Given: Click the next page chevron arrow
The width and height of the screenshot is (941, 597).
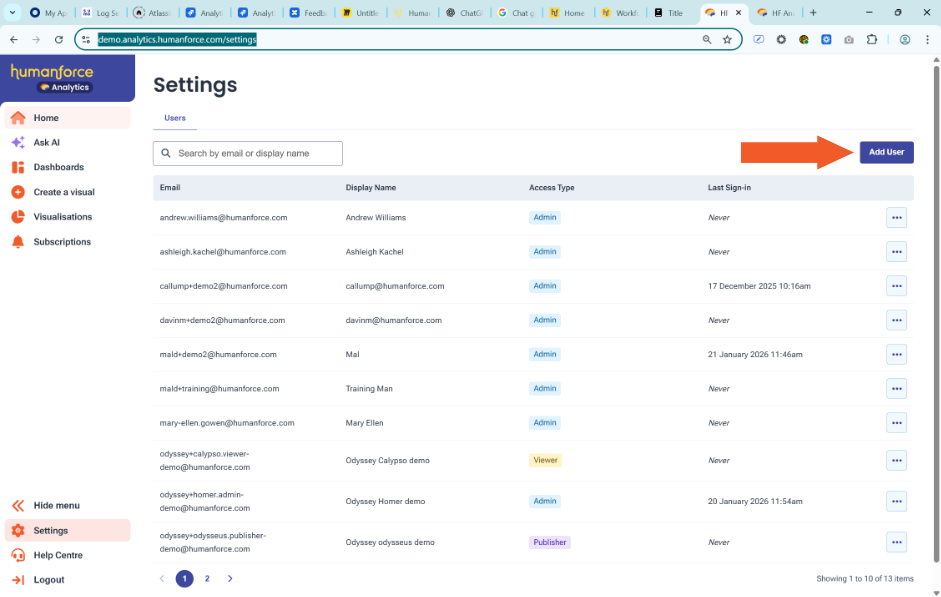Looking at the screenshot, I should pyautogui.click(x=230, y=578).
